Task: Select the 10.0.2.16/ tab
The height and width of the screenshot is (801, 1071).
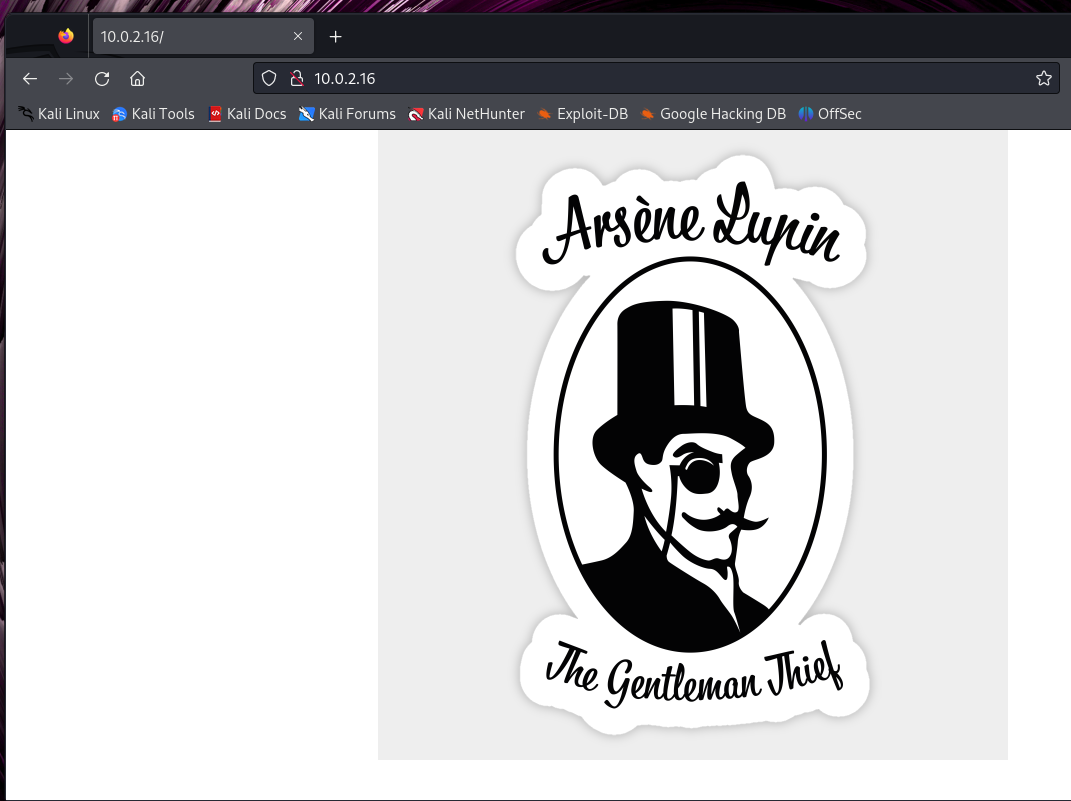Action: (204, 36)
